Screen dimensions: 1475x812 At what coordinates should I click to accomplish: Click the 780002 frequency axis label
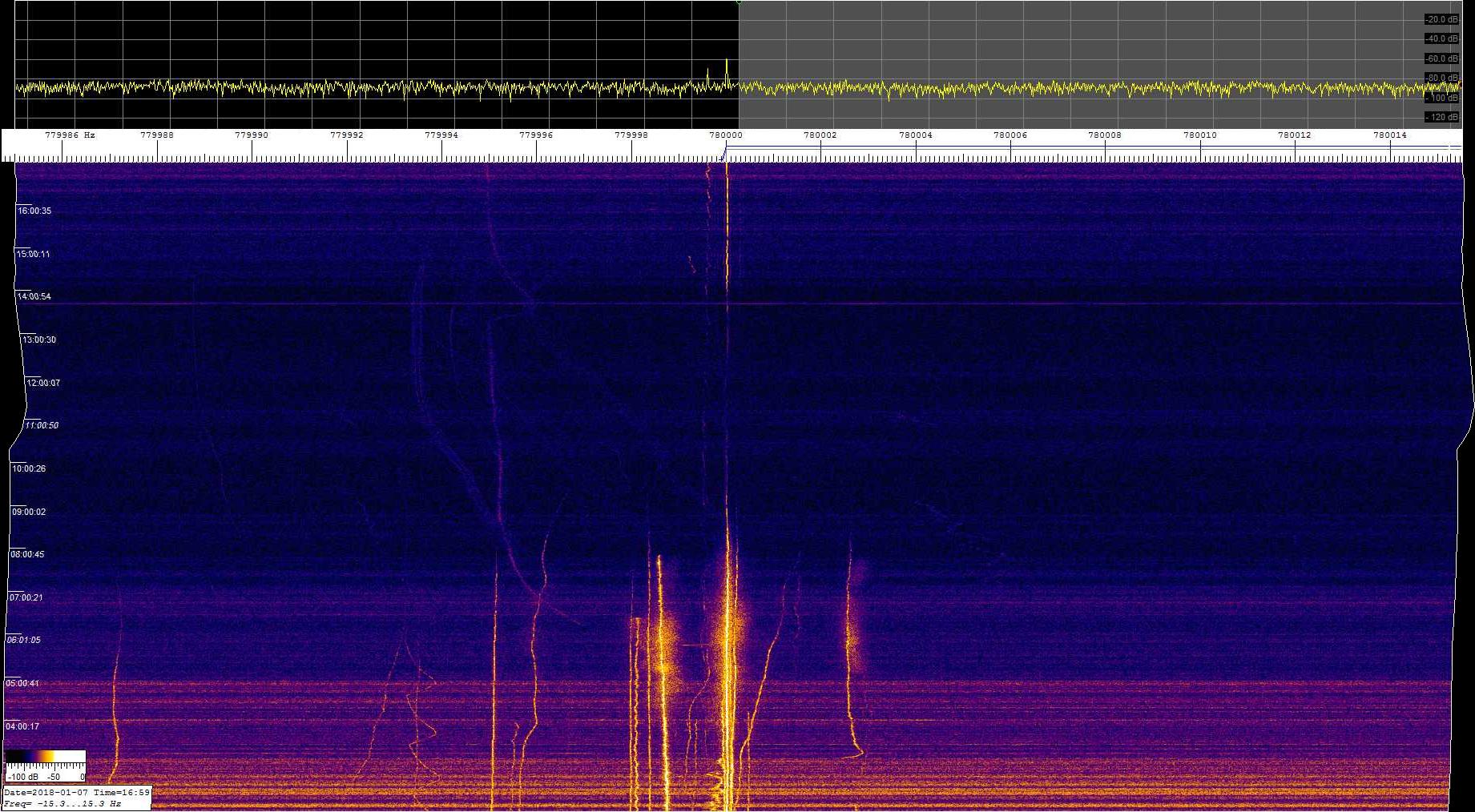(x=820, y=135)
